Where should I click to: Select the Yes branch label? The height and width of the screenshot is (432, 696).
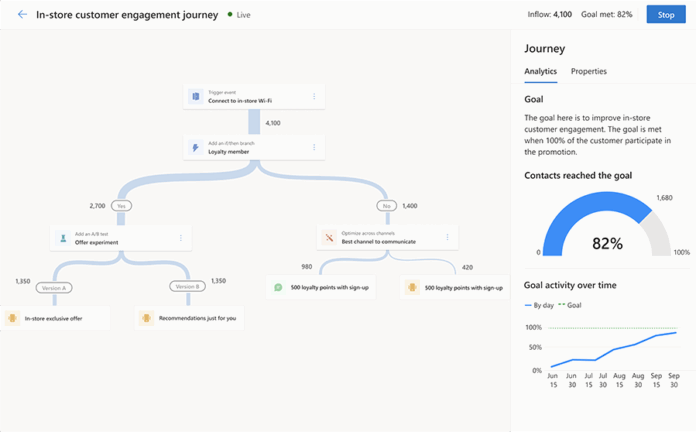[x=120, y=205]
